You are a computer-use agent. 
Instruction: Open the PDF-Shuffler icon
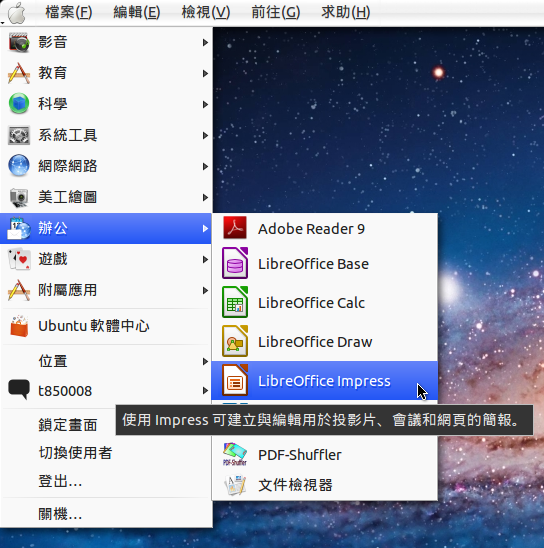click(x=235, y=454)
